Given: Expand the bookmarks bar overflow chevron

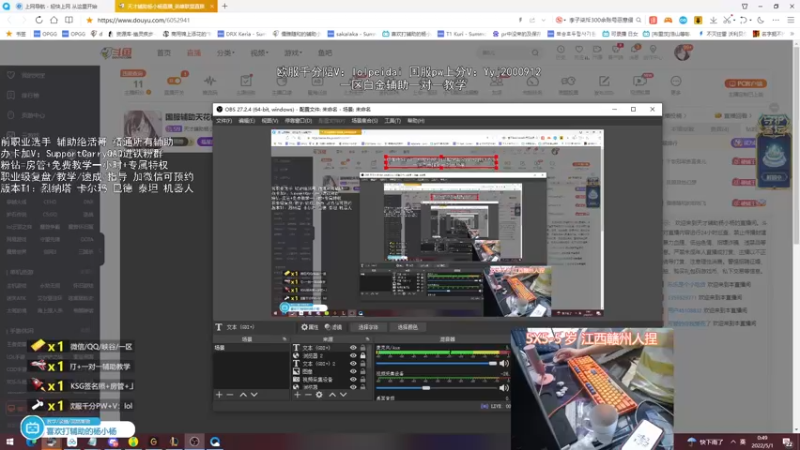Looking at the screenshot, I should [792, 34].
